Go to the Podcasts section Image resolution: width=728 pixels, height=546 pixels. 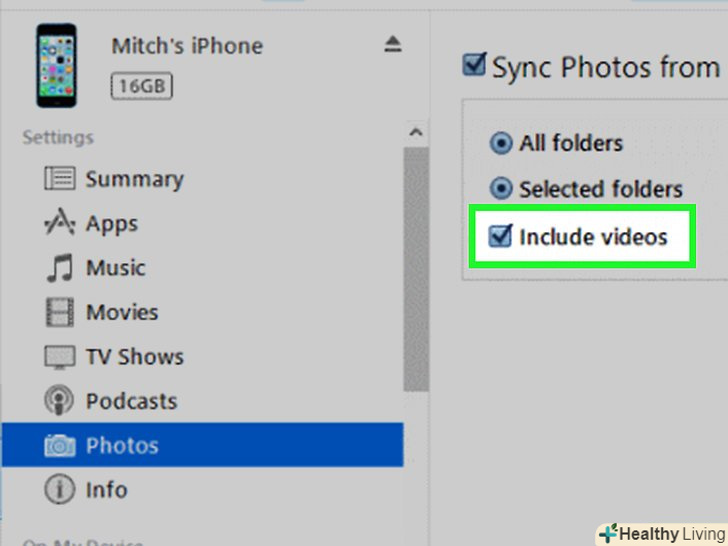pos(131,401)
